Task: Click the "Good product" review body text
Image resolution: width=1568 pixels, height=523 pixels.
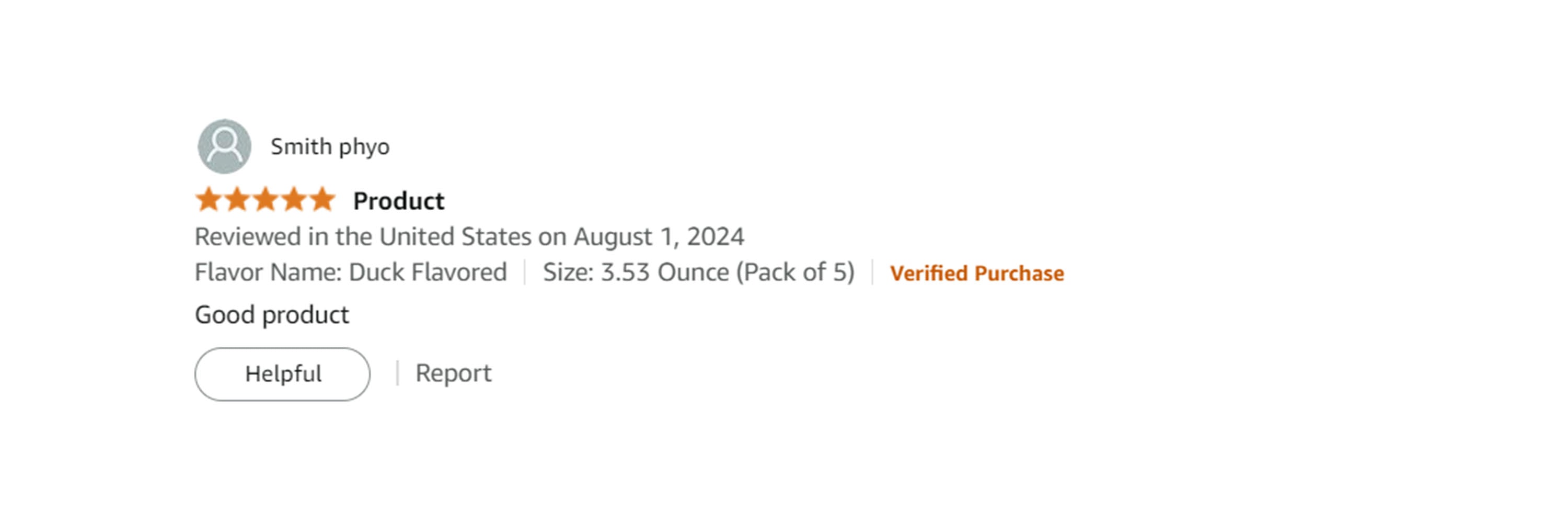Action: pos(271,315)
